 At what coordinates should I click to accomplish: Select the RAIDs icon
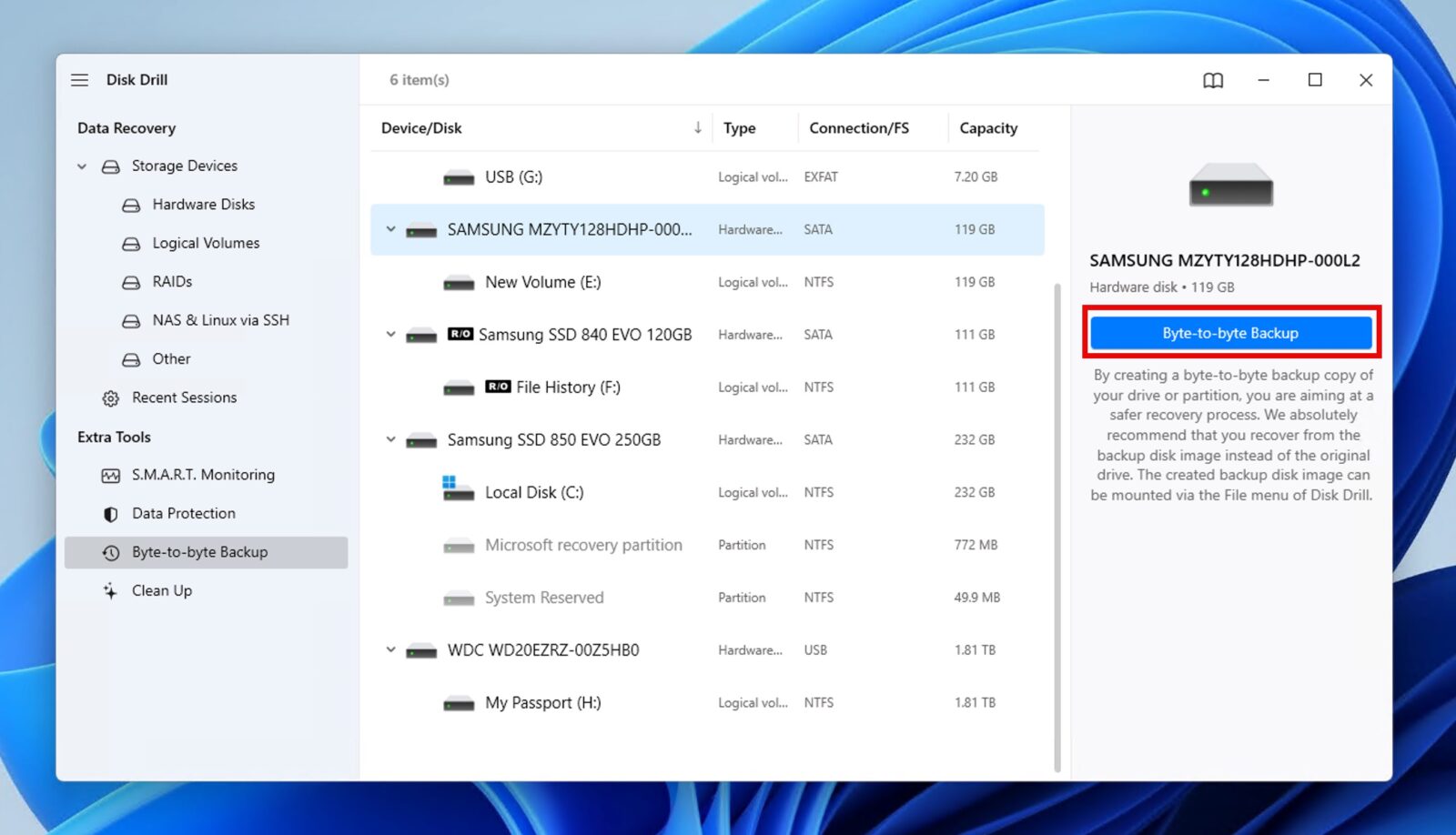click(131, 282)
